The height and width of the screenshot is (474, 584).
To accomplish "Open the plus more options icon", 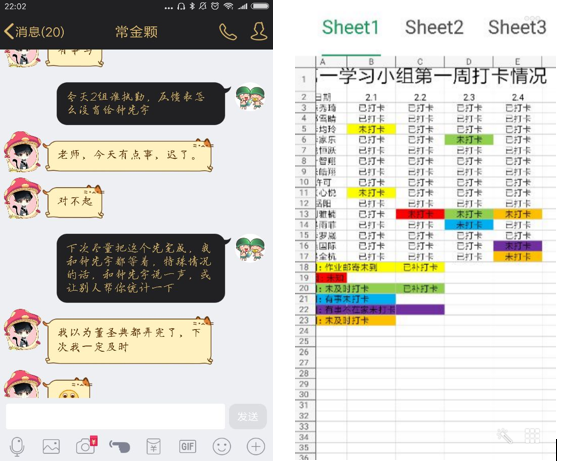I will point(256,446).
